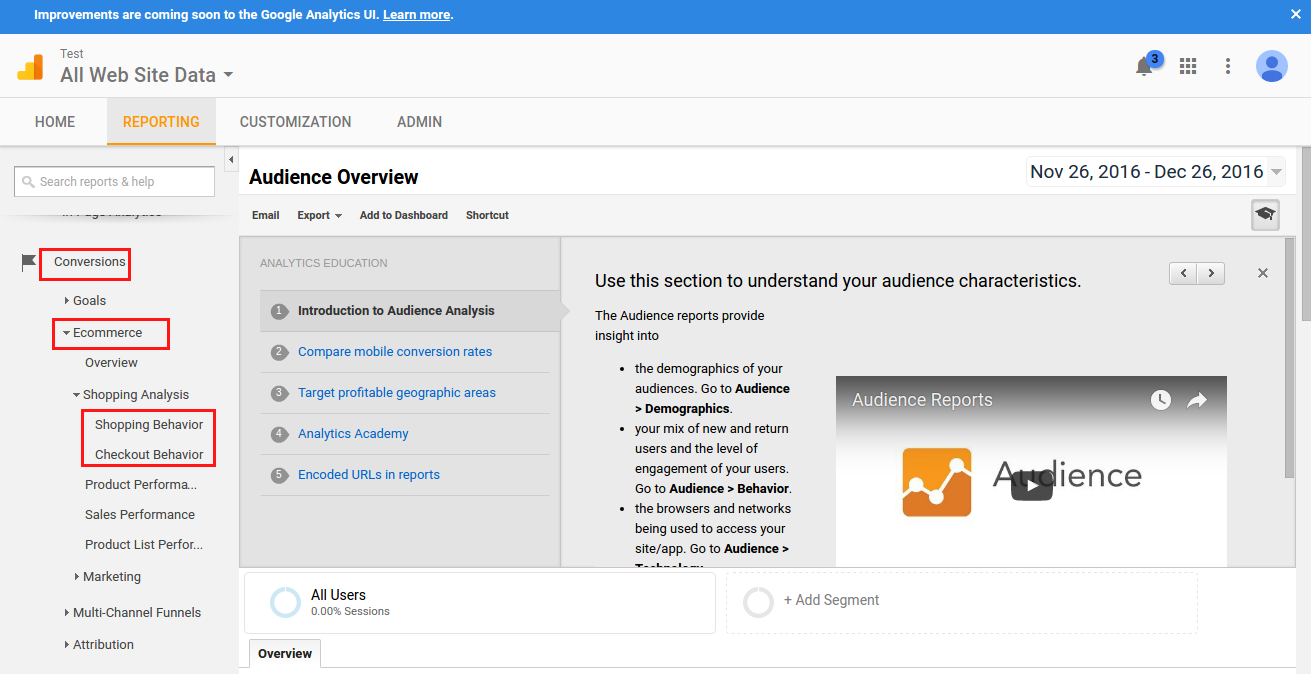This screenshot has height=674, width=1311.
Task: Click the education panel scrollbar
Action: pos(1290,357)
